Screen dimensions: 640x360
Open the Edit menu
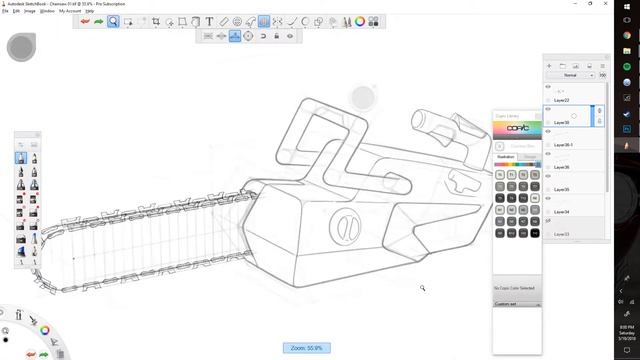coord(16,11)
